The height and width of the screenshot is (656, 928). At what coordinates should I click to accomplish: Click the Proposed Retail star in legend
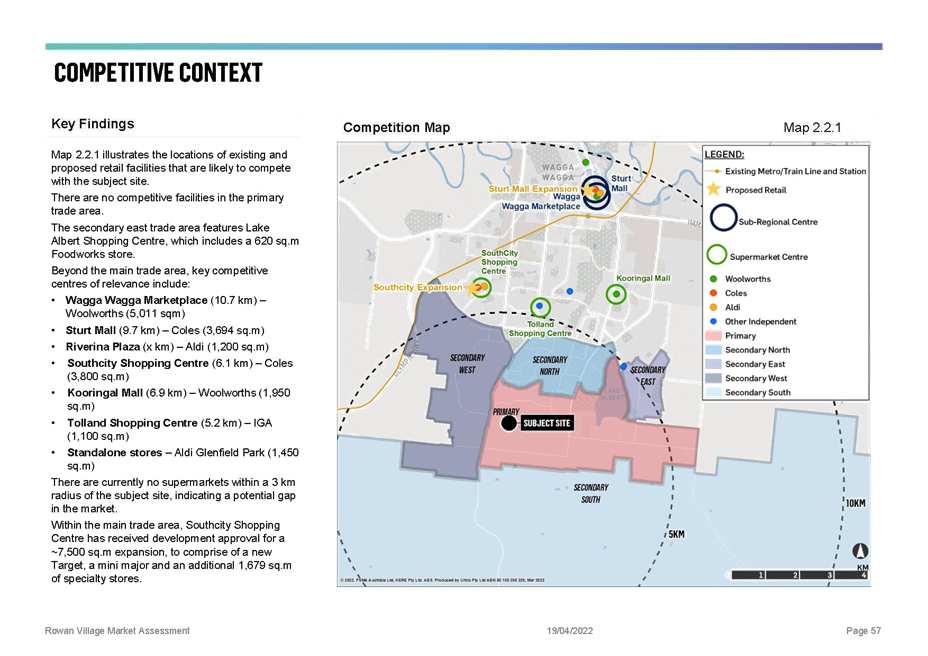pos(714,189)
